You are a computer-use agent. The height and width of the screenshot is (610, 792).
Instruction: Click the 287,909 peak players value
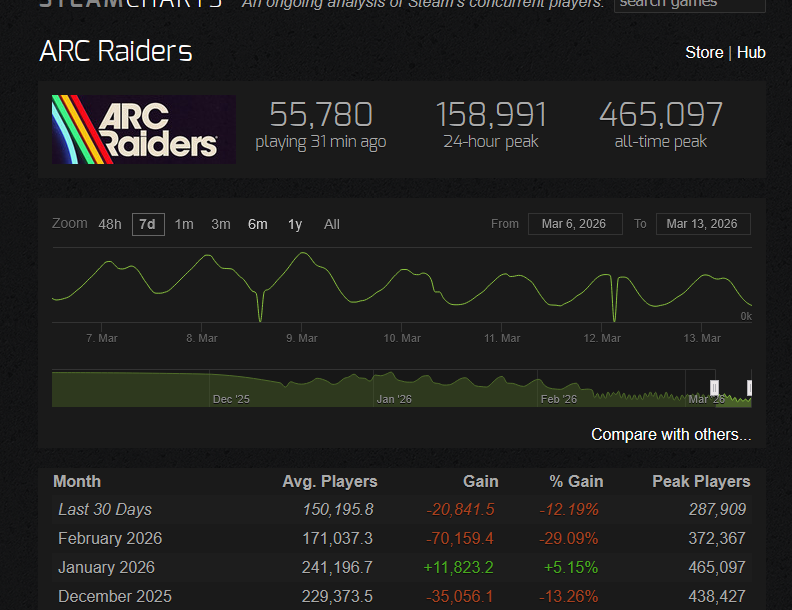718,510
